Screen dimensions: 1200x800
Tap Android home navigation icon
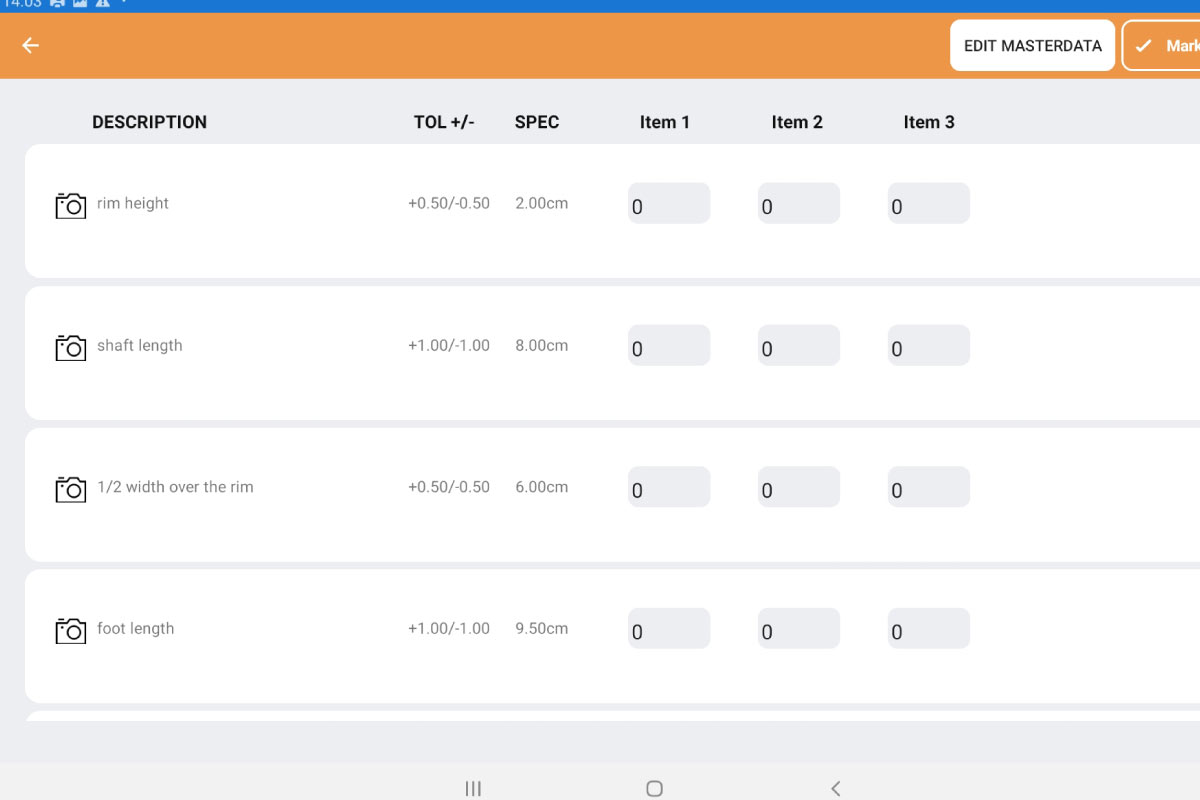[654, 788]
